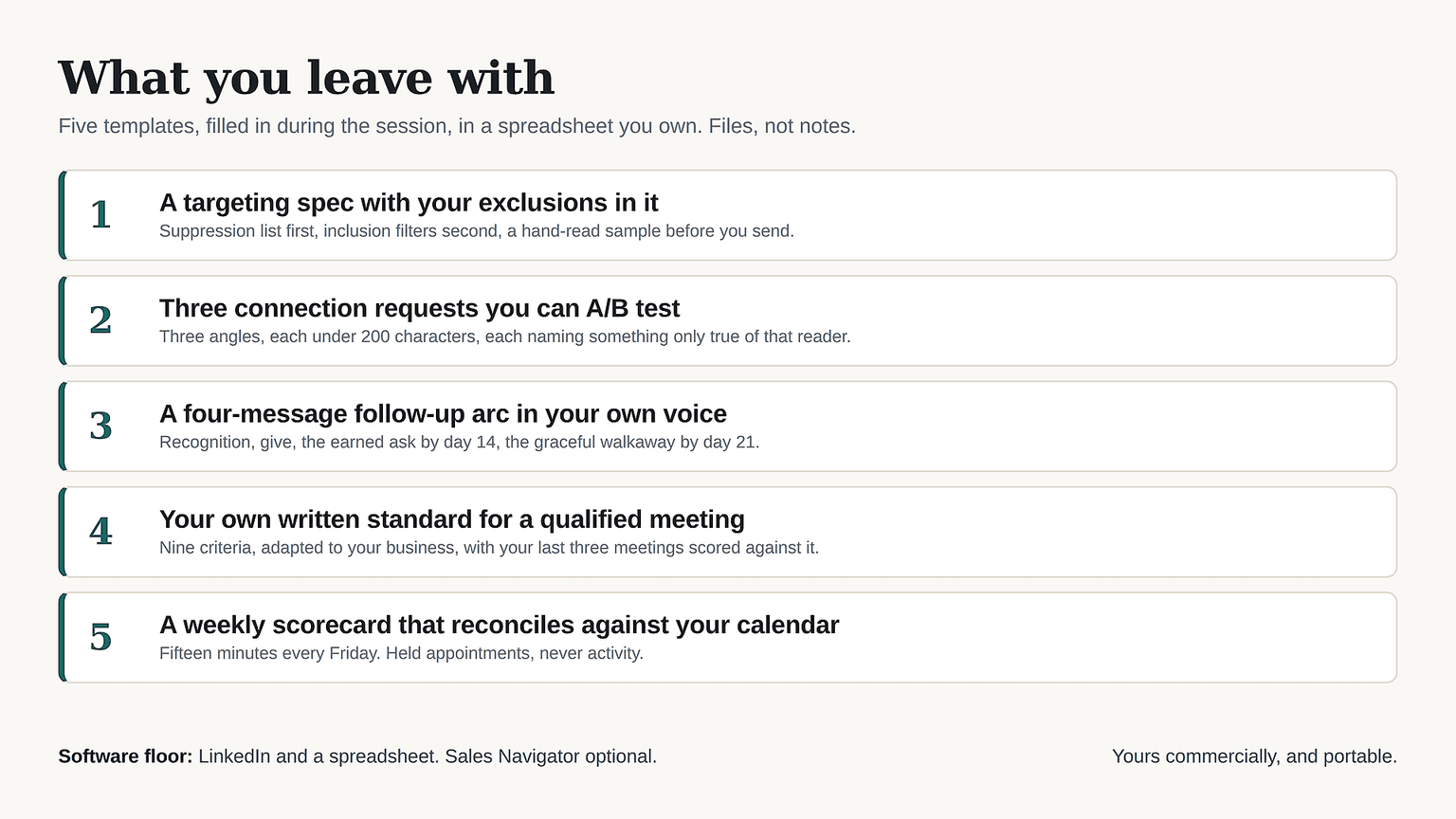Click 'A four-message follow-up arc' heading
1456x819 pixels.
[x=443, y=414]
